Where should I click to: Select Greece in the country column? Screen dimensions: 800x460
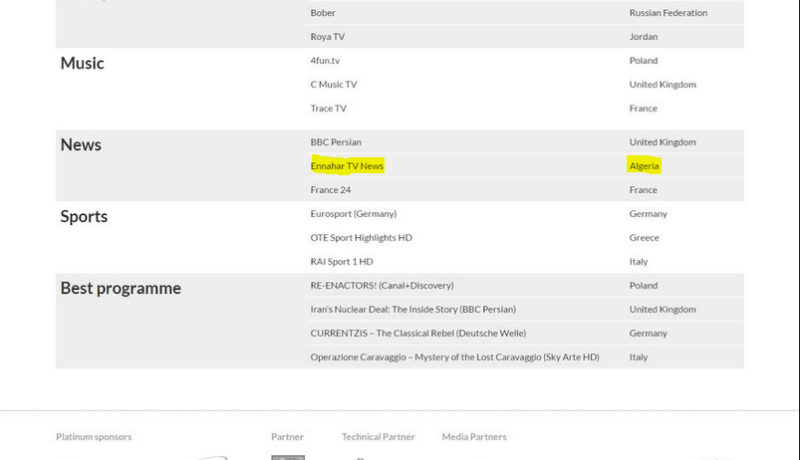coord(644,238)
